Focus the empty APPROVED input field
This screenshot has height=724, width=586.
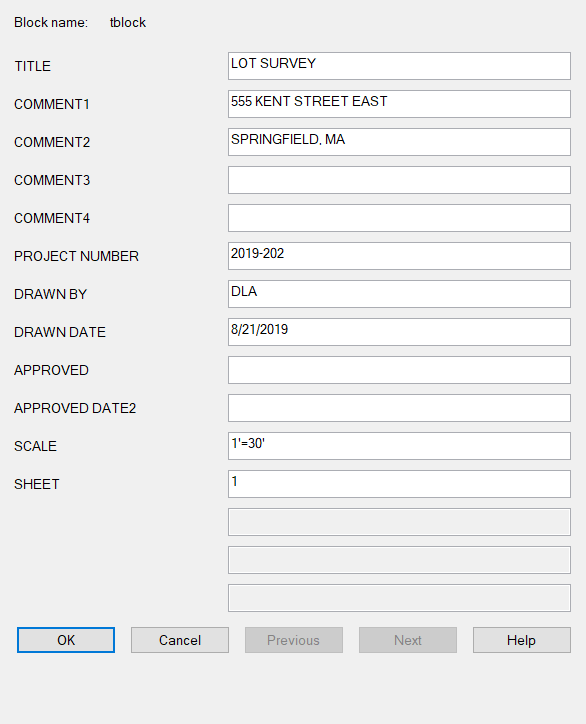click(399, 370)
